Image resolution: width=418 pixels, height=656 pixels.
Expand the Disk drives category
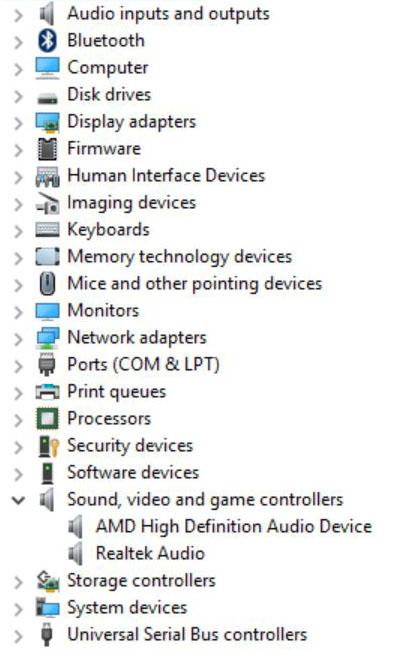point(18,96)
